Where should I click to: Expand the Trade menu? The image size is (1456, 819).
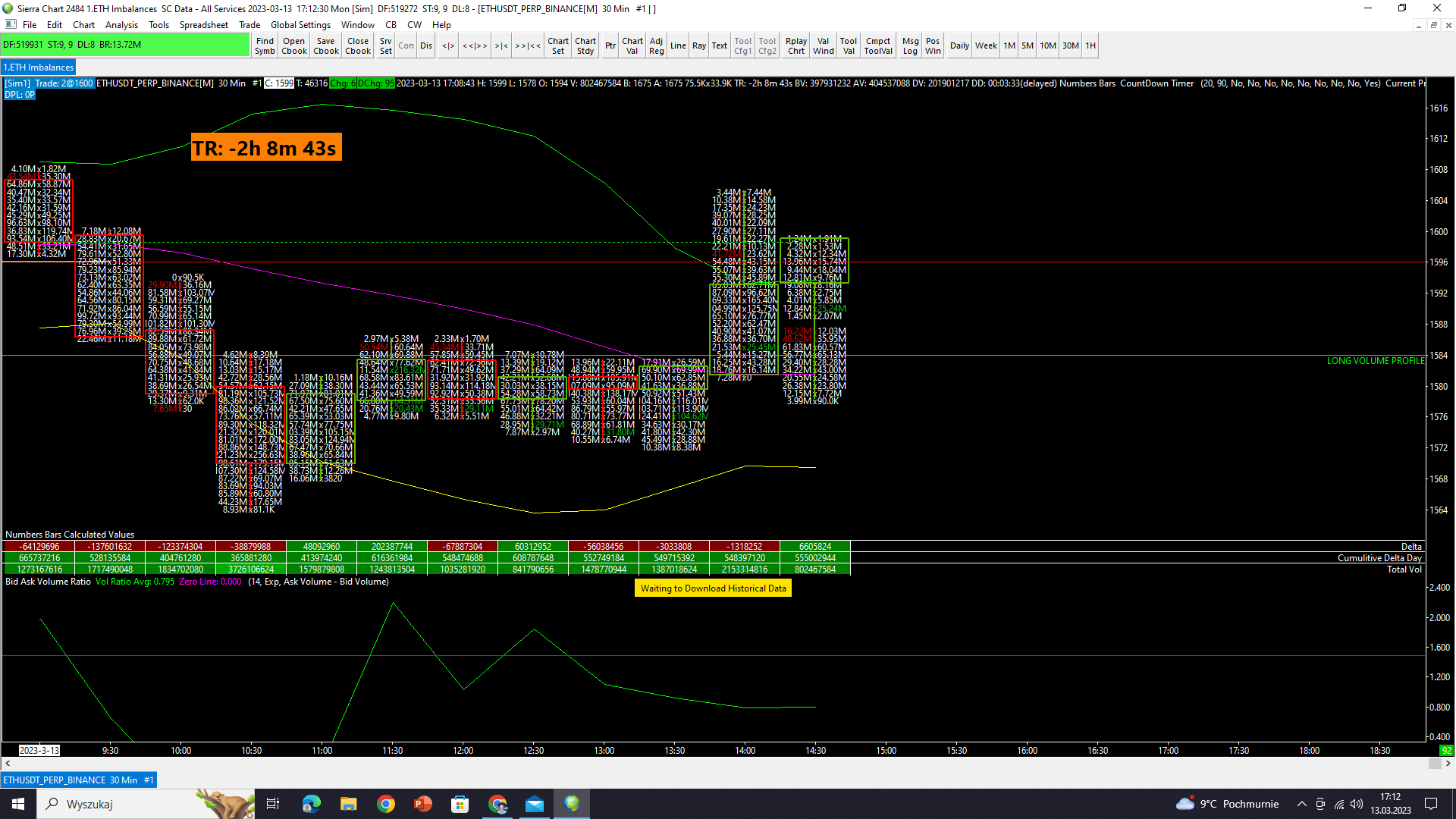[x=249, y=25]
